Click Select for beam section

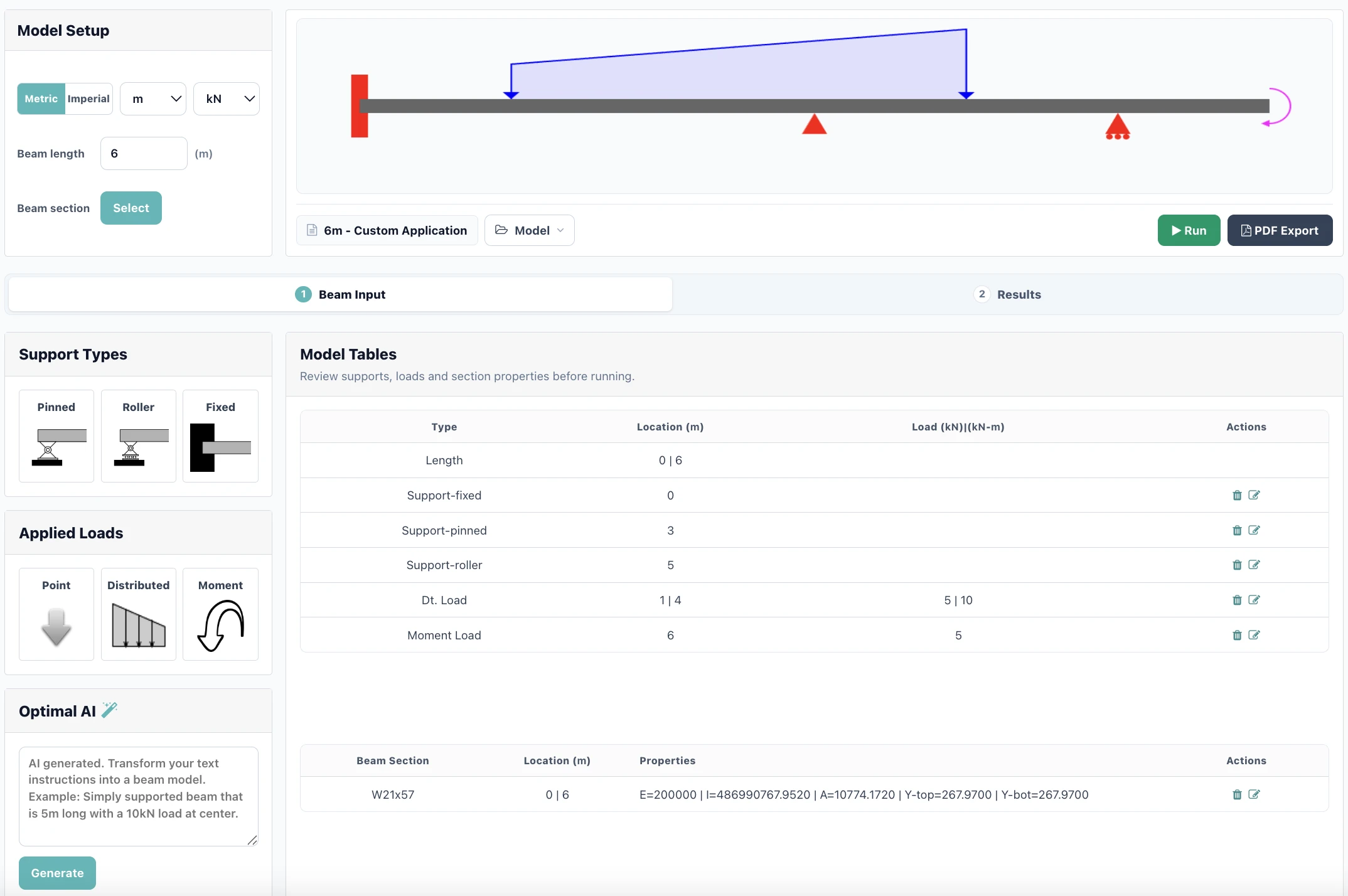point(131,208)
